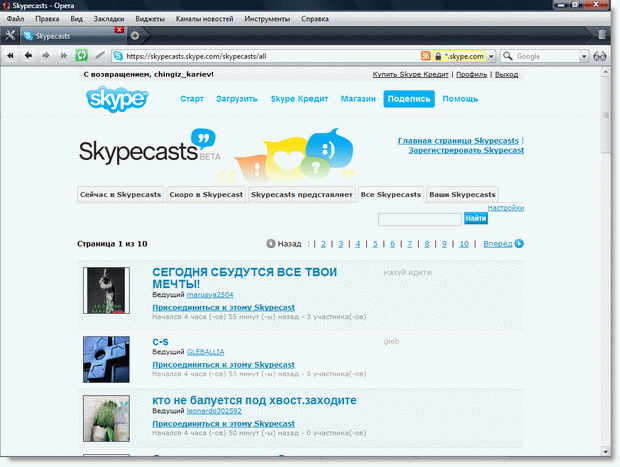This screenshot has width=620, height=467.
Task: Go back with the back arrow
Action: pyautogui.click(x=28, y=56)
